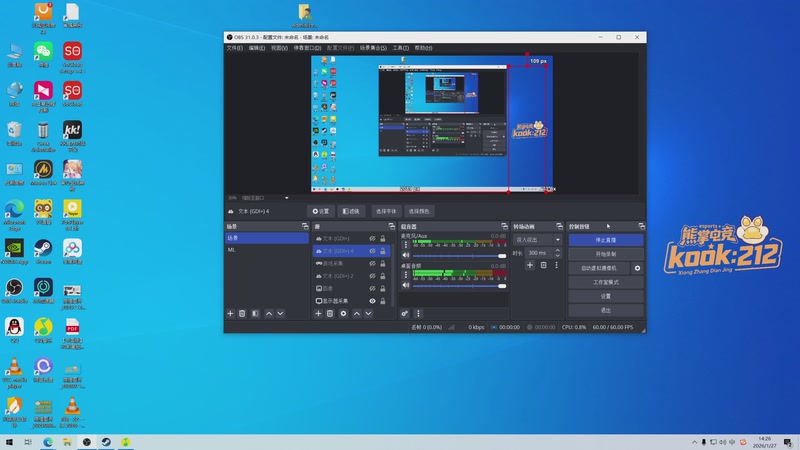Click select font button on source toolbar

pyautogui.click(x=386, y=211)
